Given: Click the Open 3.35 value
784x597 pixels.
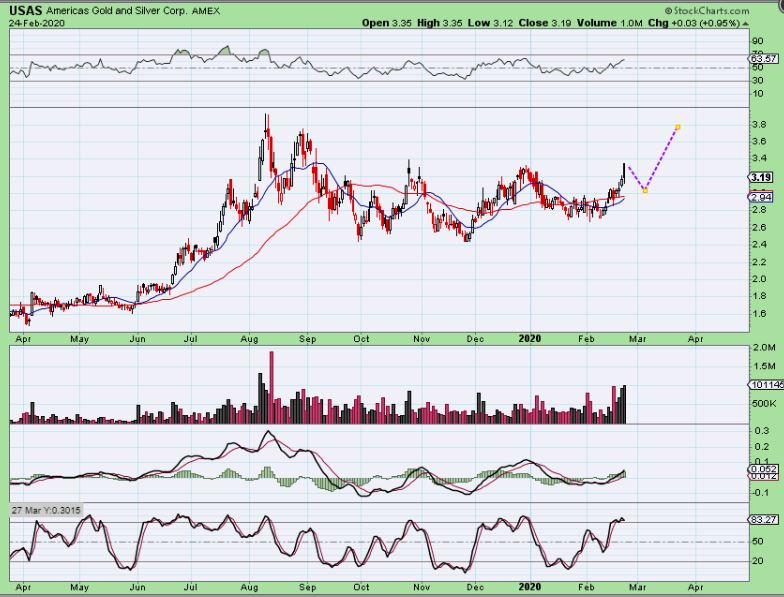Looking at the screenshot, I should (386, 23).
